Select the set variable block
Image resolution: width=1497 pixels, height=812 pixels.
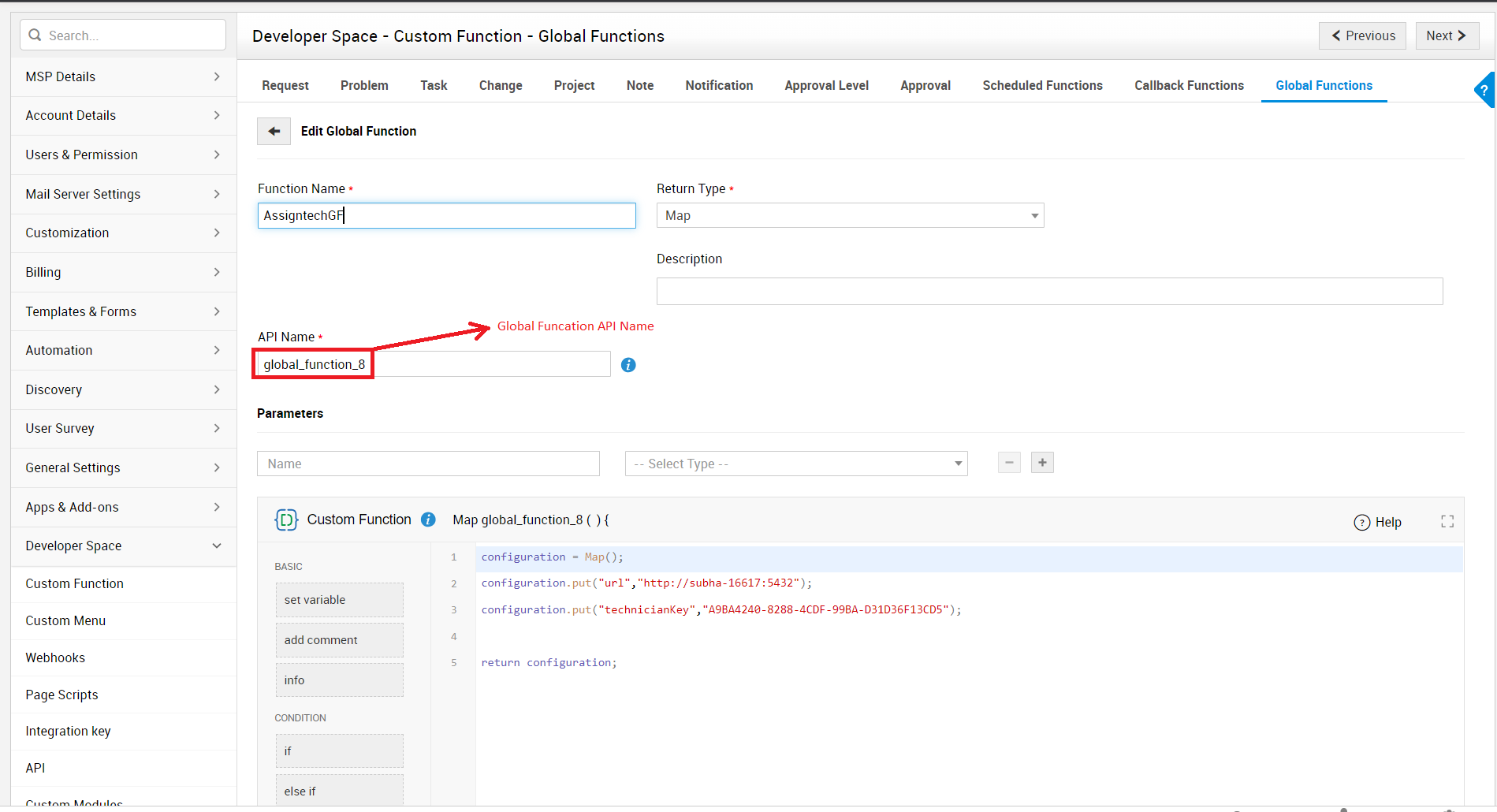[339, 600]
